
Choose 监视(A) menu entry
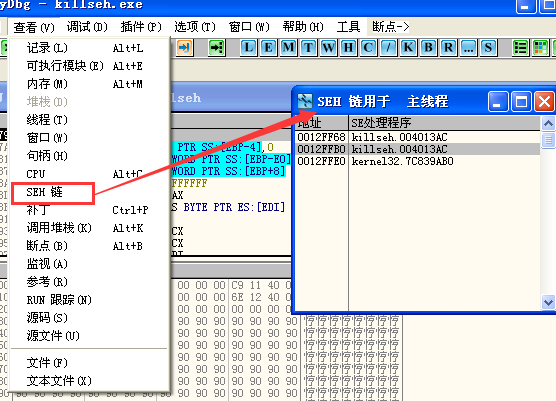[89, 264]
